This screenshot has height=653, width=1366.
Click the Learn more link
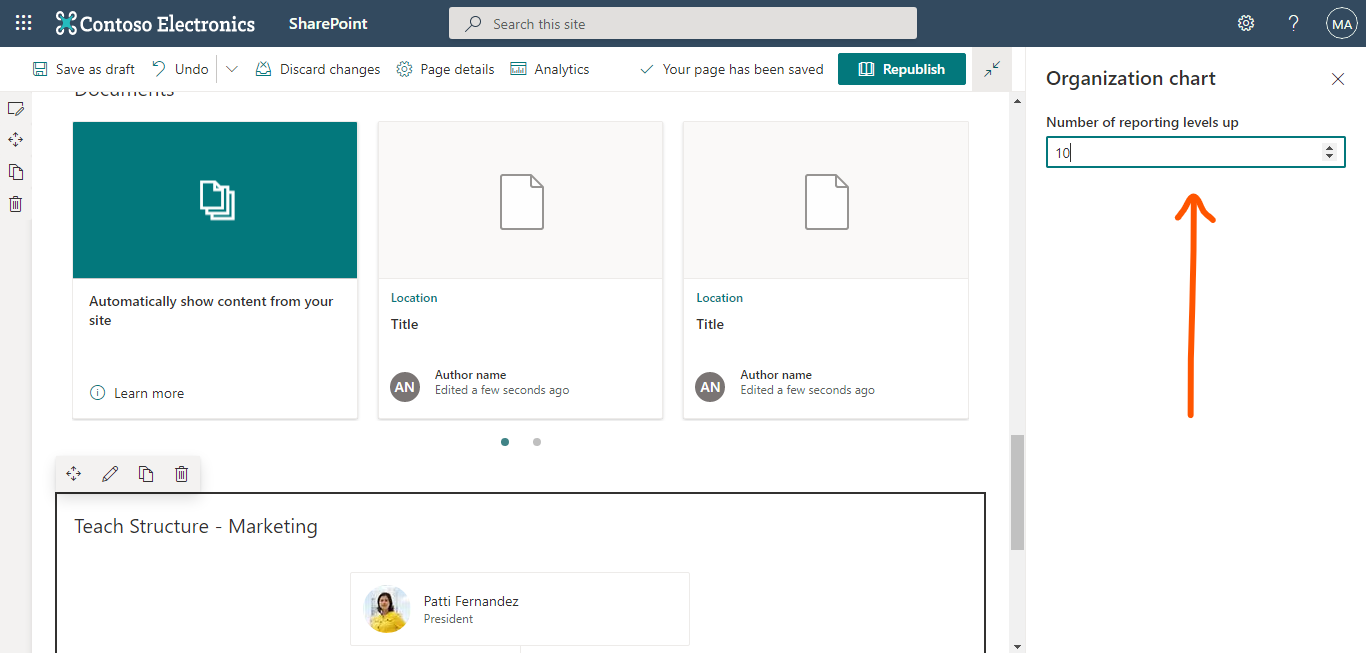pyautogui.click(x=148, y=392)
